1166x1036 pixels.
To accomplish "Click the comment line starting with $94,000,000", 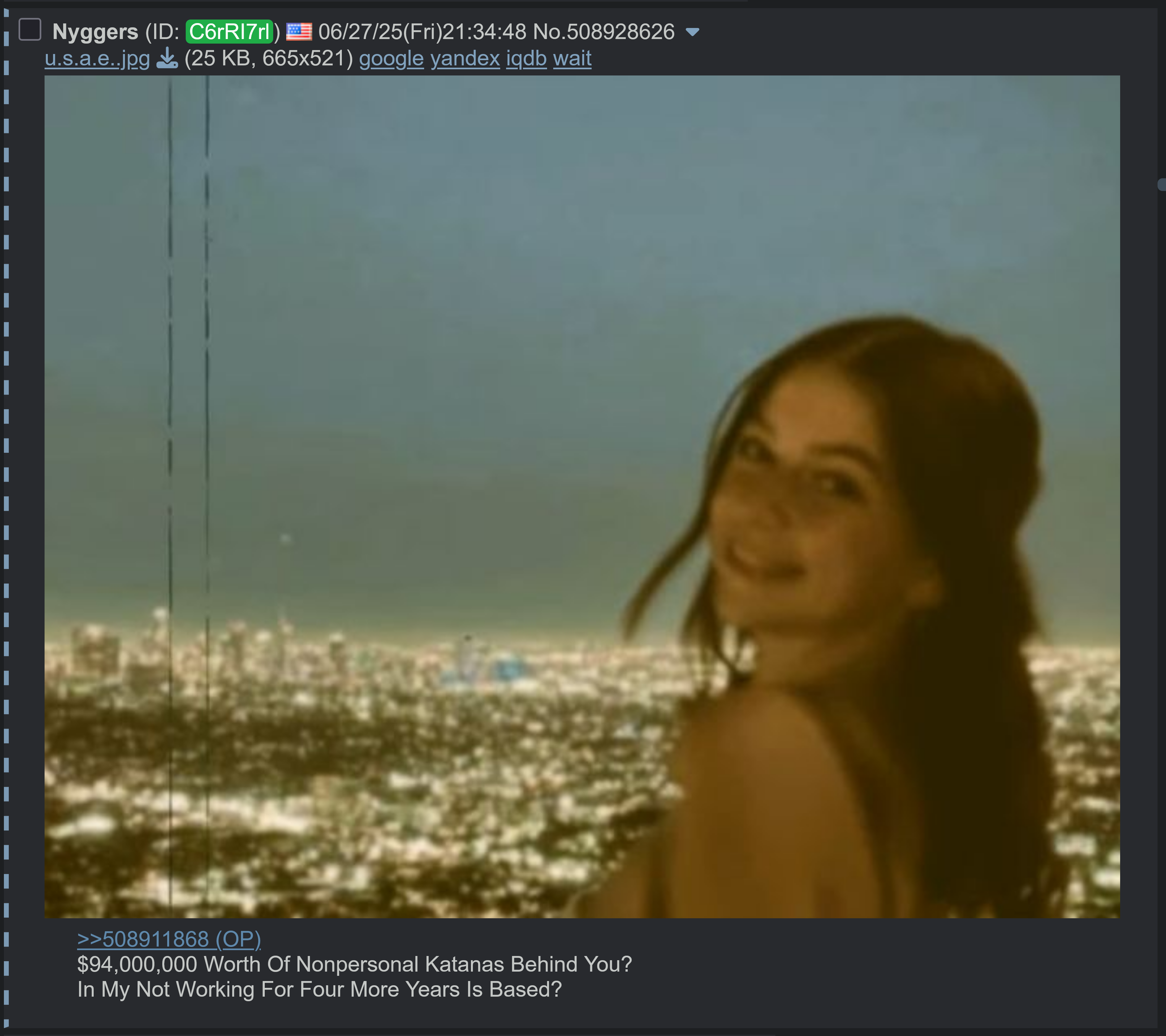I will (x=355, y=964).
